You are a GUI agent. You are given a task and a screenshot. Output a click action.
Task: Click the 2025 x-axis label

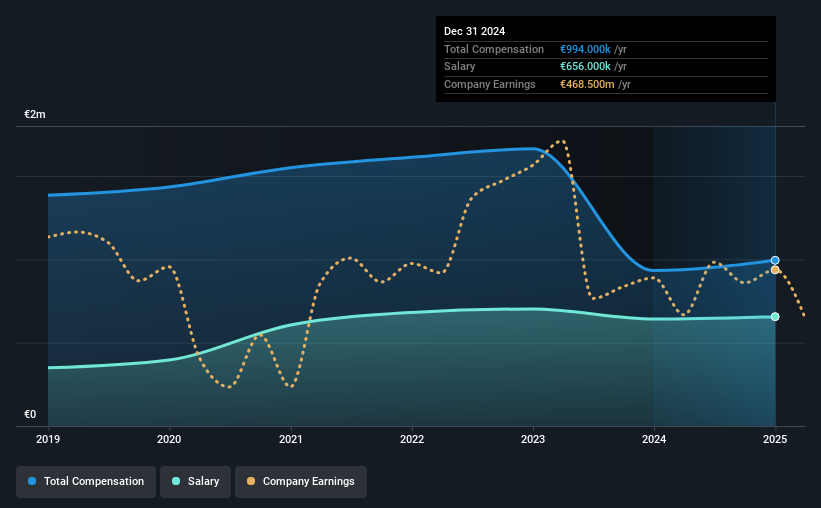[775, 439]
